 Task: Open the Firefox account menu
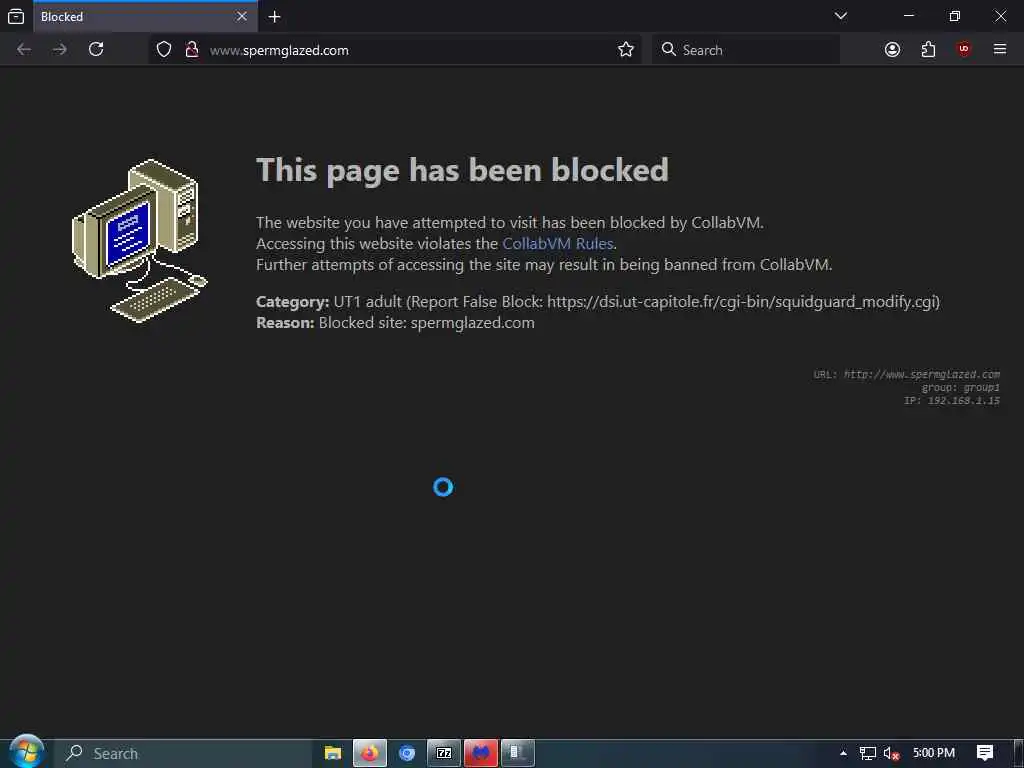(892, 50)
